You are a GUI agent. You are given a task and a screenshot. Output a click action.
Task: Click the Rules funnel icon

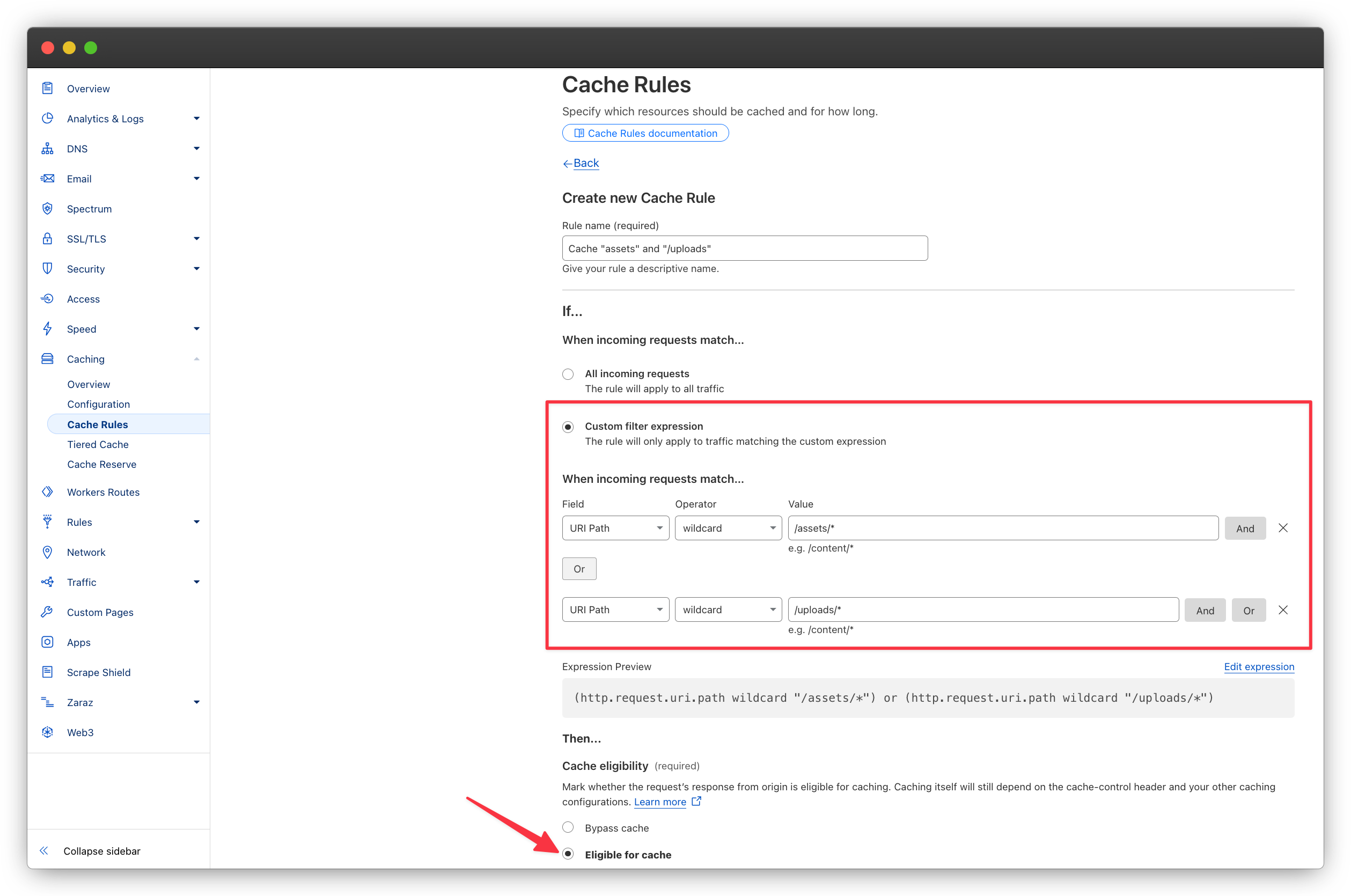coord(47,522)
